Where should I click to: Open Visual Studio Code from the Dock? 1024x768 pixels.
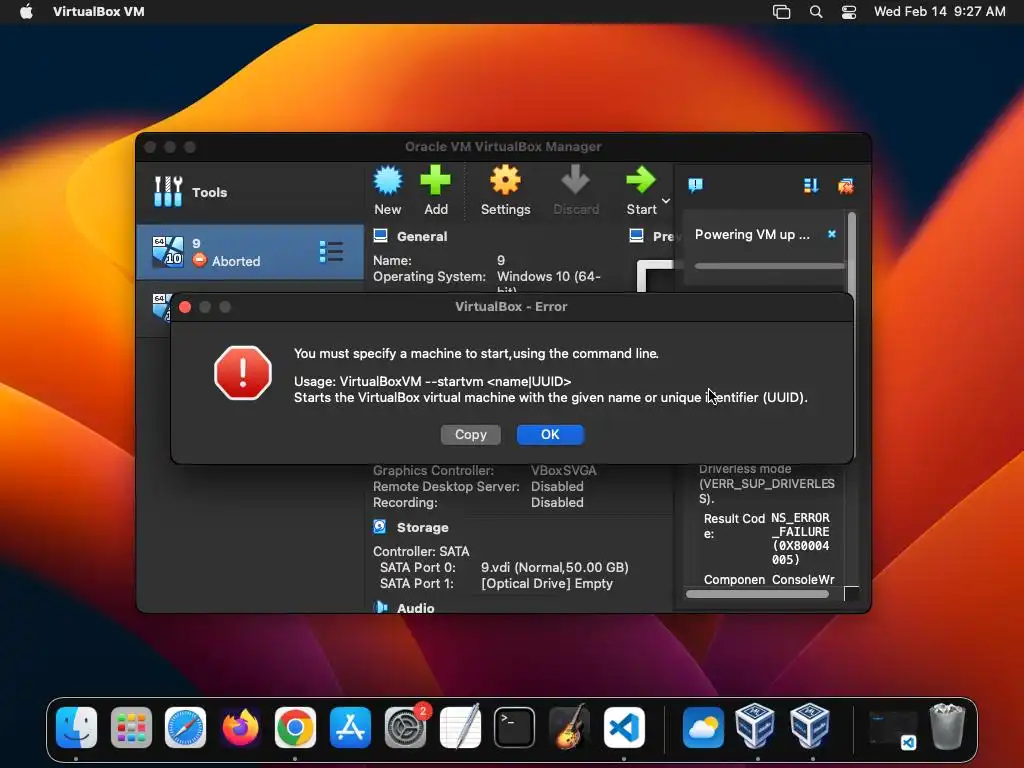click(x=624, y=727)
